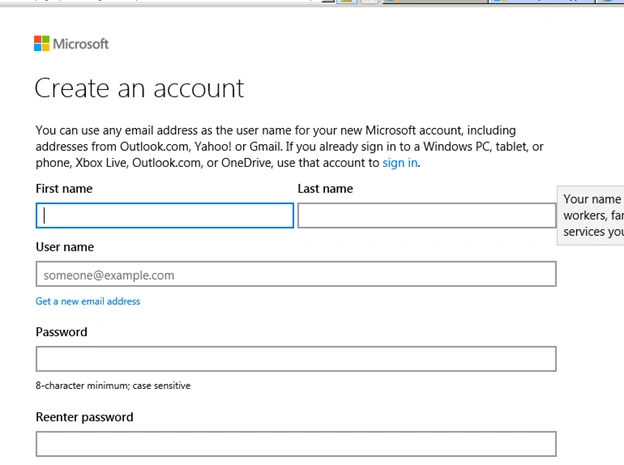Click the First name label
The height and width of the screenshot is (465, 624).
(64, 189)
